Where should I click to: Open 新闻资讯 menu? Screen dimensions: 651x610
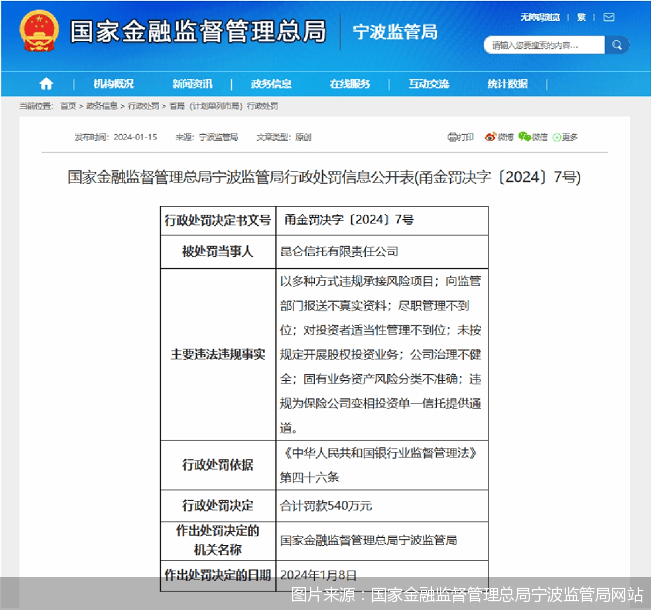coord(192,84)
